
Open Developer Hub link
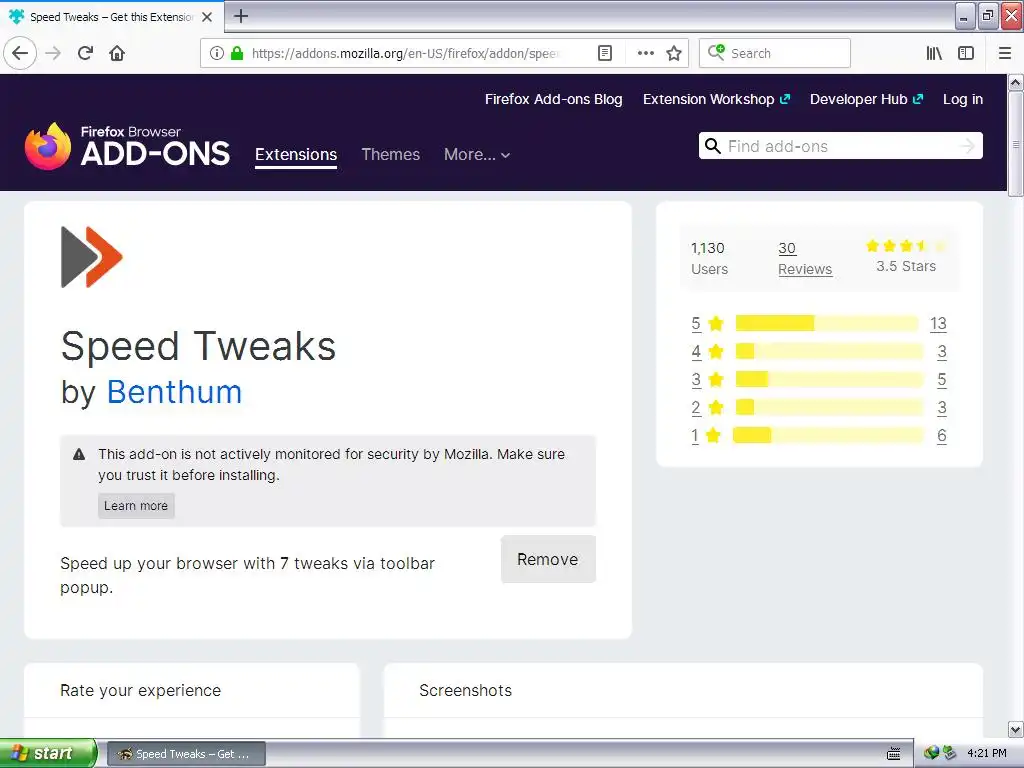[x=867, y=99]
